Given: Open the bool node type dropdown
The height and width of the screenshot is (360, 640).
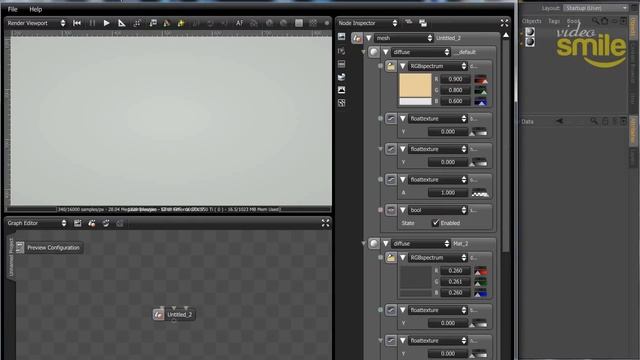Looking at the screenshot, I should [x=438, y=210].
